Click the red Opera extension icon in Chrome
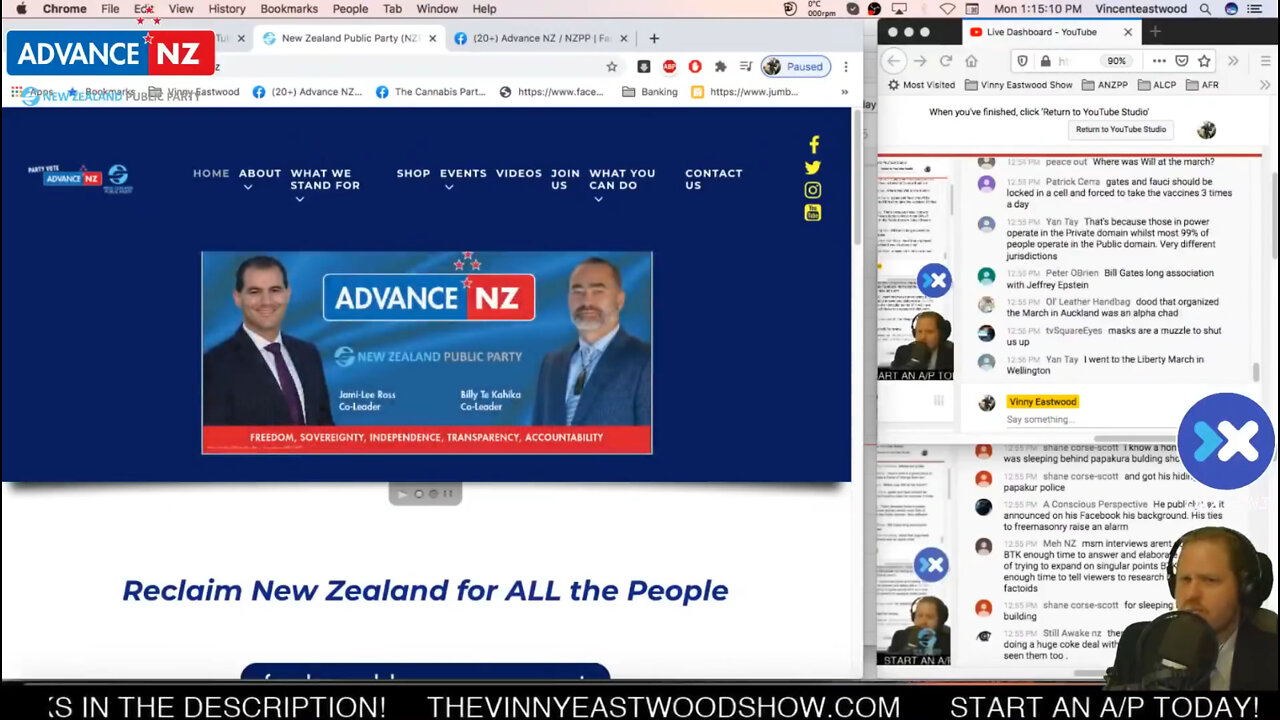This screenshot has height=720, width=1280. point(695,67)
